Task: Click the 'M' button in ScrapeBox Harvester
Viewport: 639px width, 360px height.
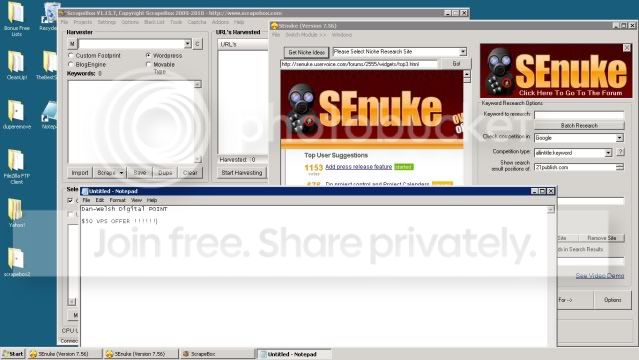Action: tap(72, 44)
